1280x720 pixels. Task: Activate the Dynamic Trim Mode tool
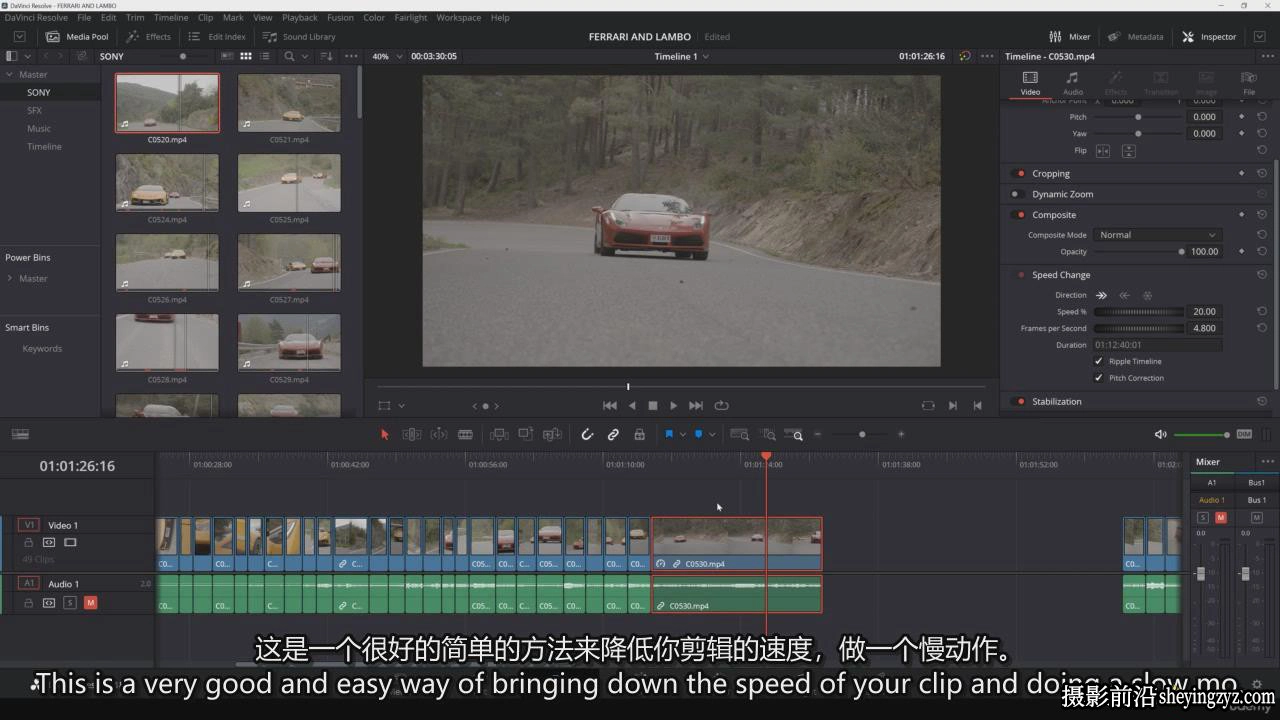[438, 434]
